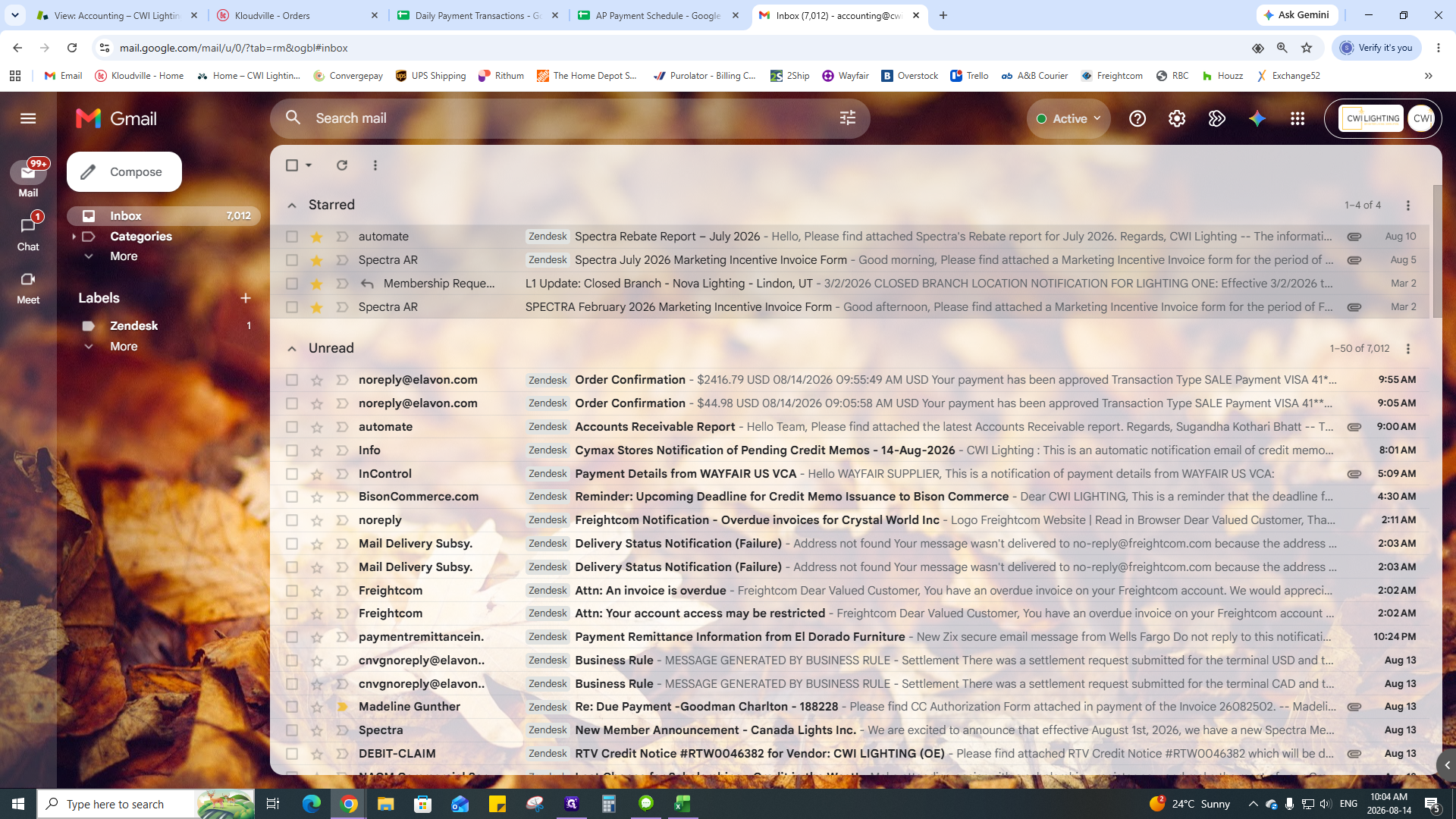
Task: Open Microsoft Edge from taskbar
Action: (x=312, y=804)
